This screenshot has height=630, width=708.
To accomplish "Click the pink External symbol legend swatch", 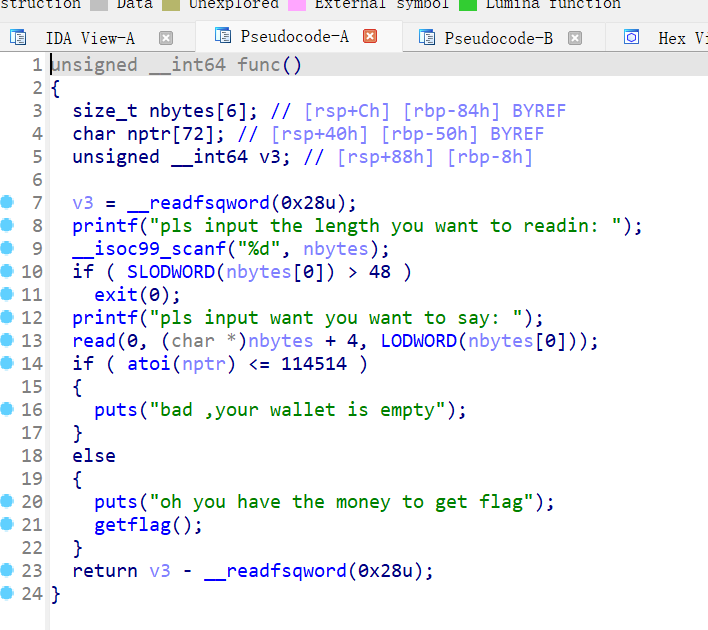I will [x=296, y=4].
